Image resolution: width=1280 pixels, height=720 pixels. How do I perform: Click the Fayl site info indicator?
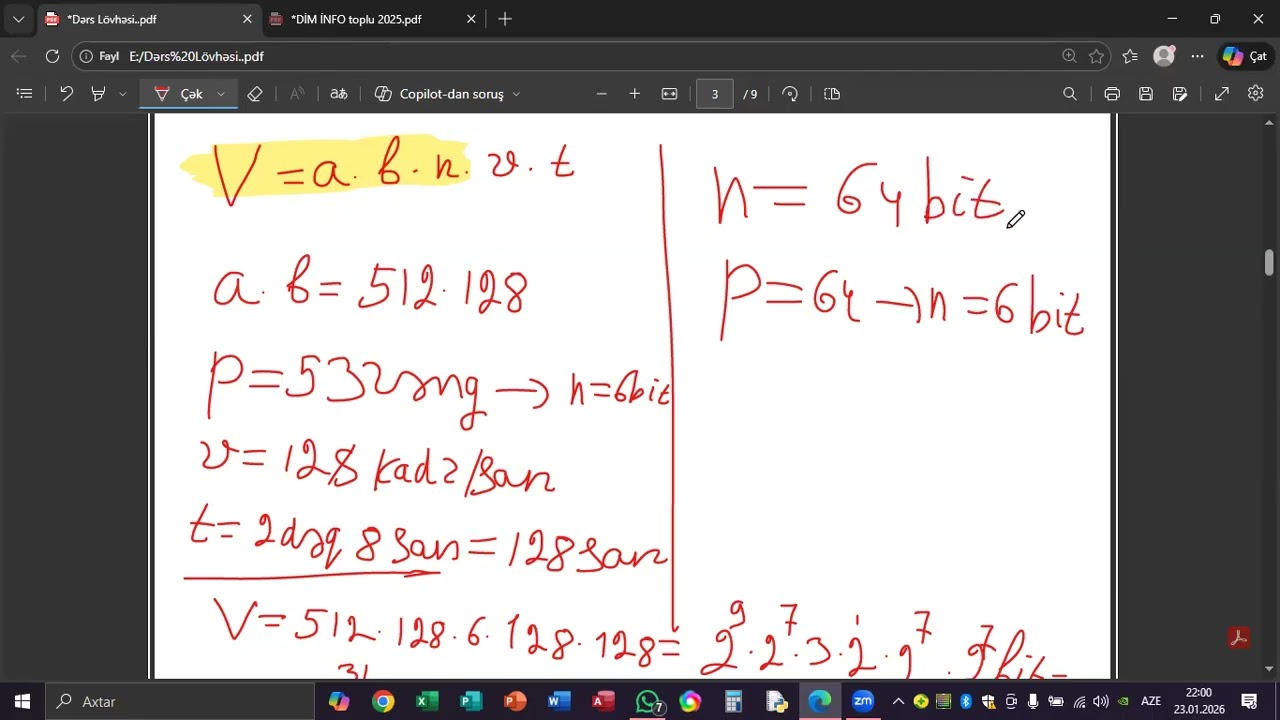pyautogui.click(x=100, y=57)
